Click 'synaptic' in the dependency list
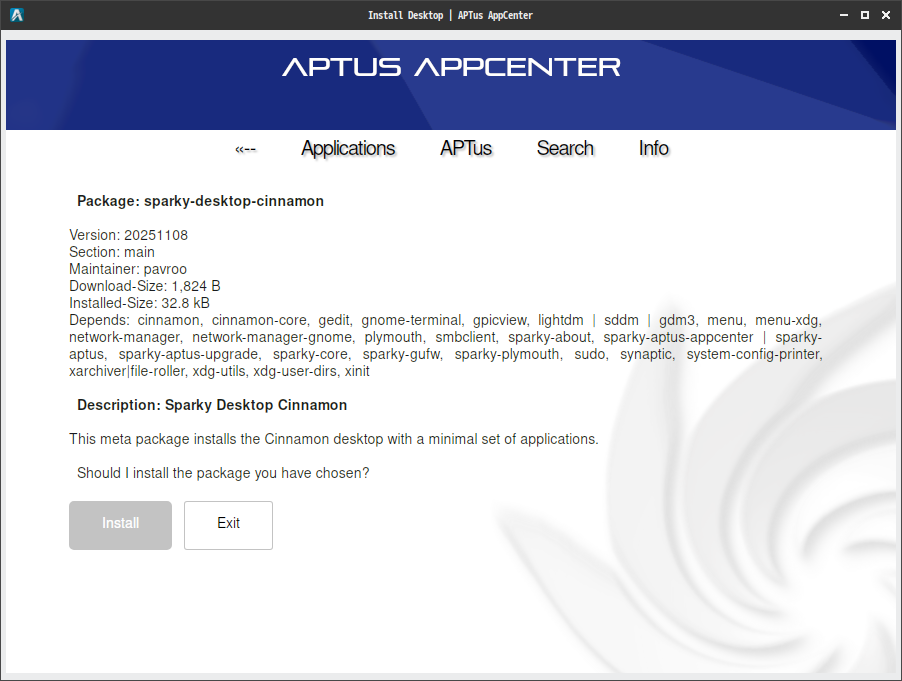The width and height of the screenshot is (902, 681). click(x=647, y=354)
